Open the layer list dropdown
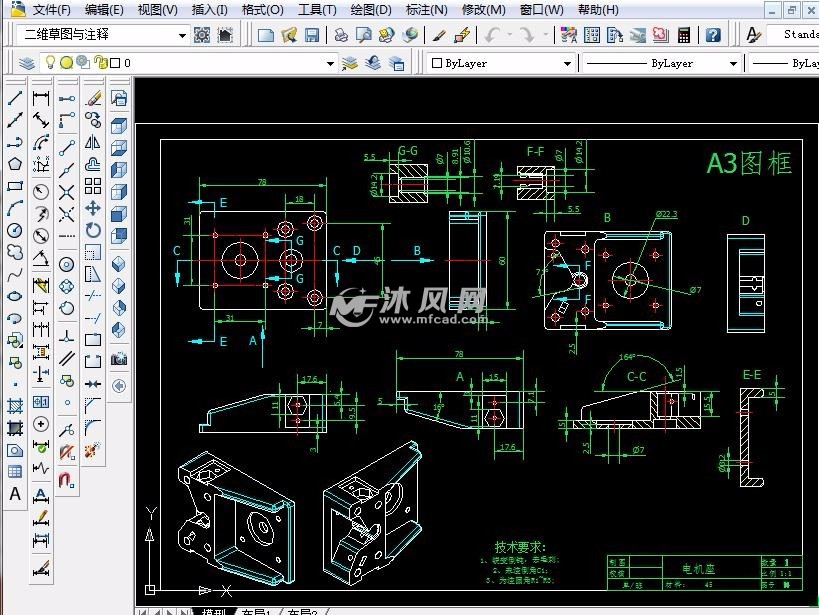The width and height of the screenshot is (819, 615). (330, 63)
